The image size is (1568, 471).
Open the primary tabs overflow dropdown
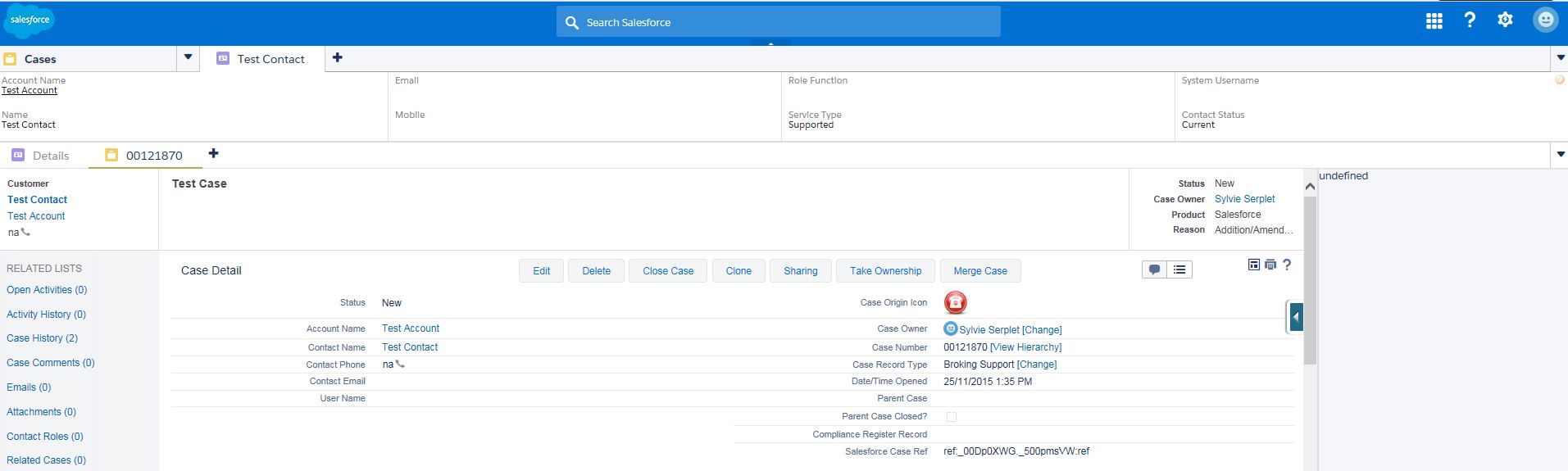point(1559,58)
